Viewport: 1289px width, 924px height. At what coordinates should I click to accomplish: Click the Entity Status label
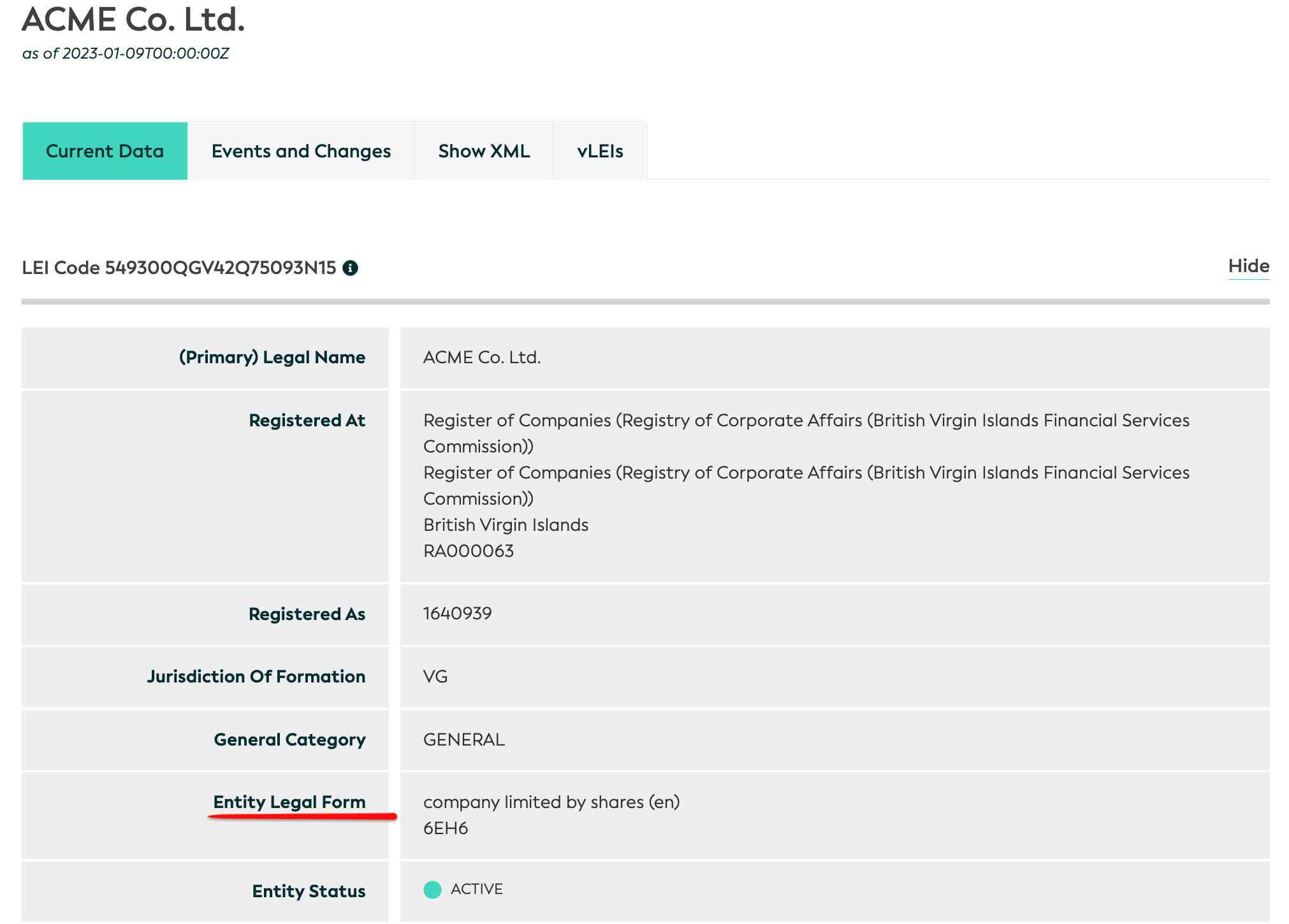point(309,892)
